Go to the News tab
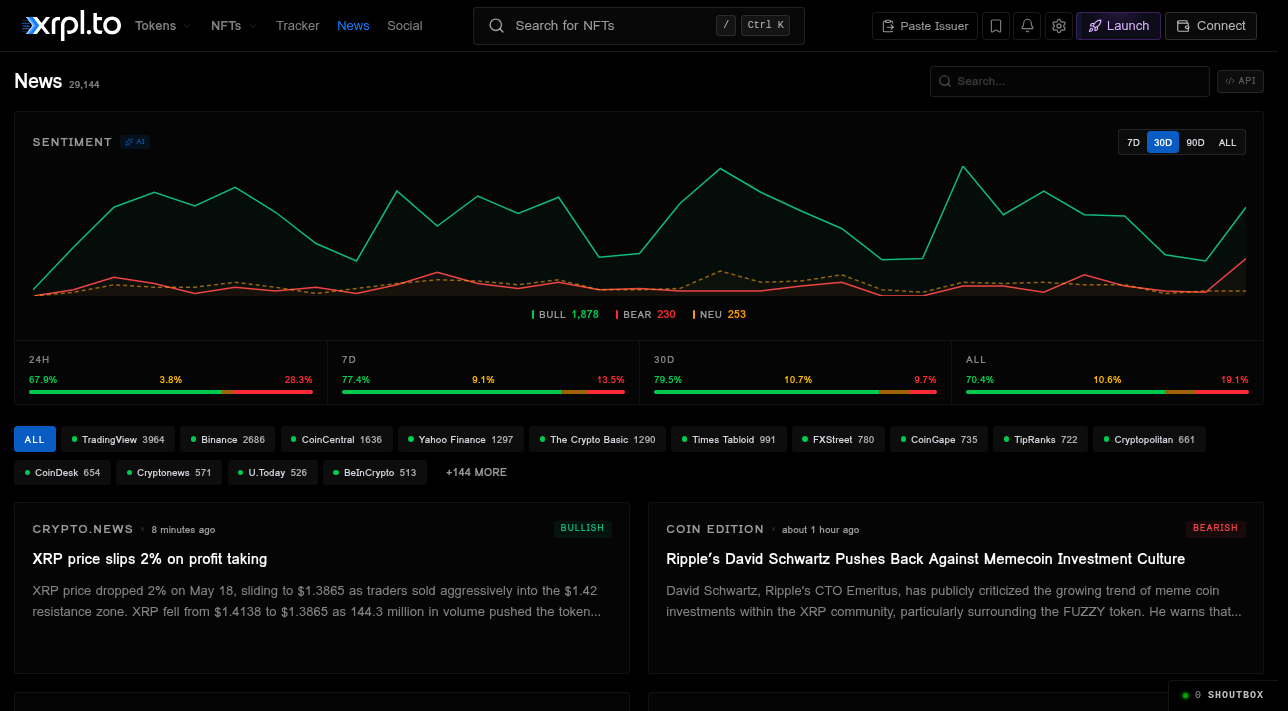Image resolution: width=1288 pixels, height=711 pixels. point(353,26)
